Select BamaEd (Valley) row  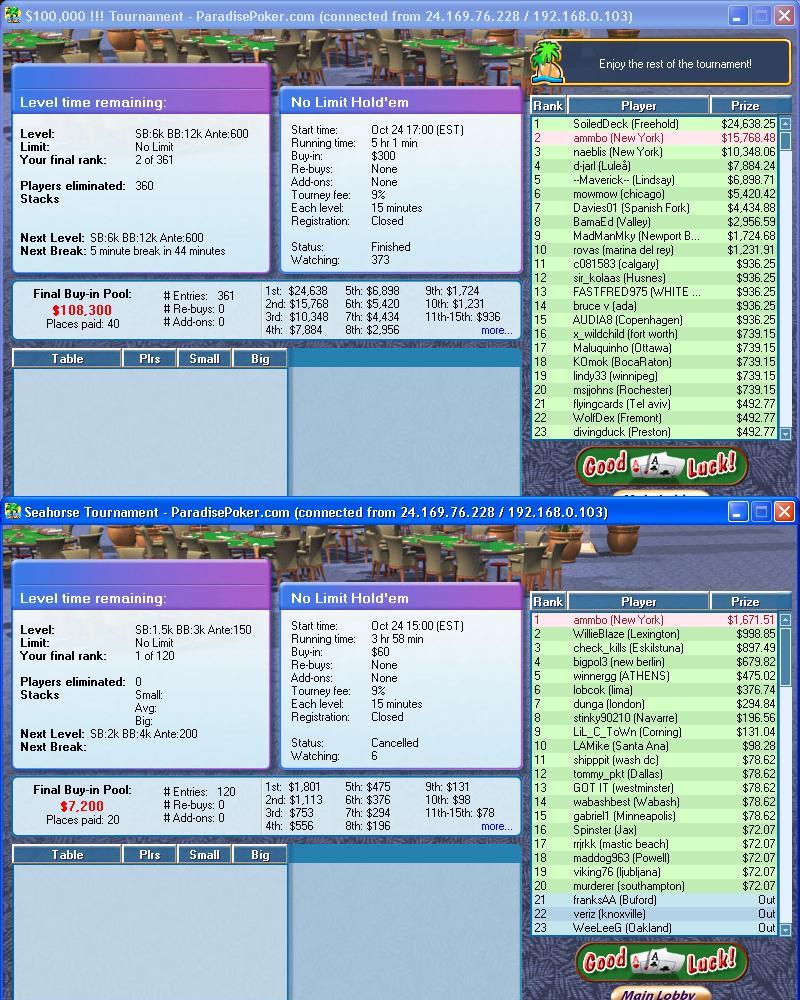(x=655, y=222)
